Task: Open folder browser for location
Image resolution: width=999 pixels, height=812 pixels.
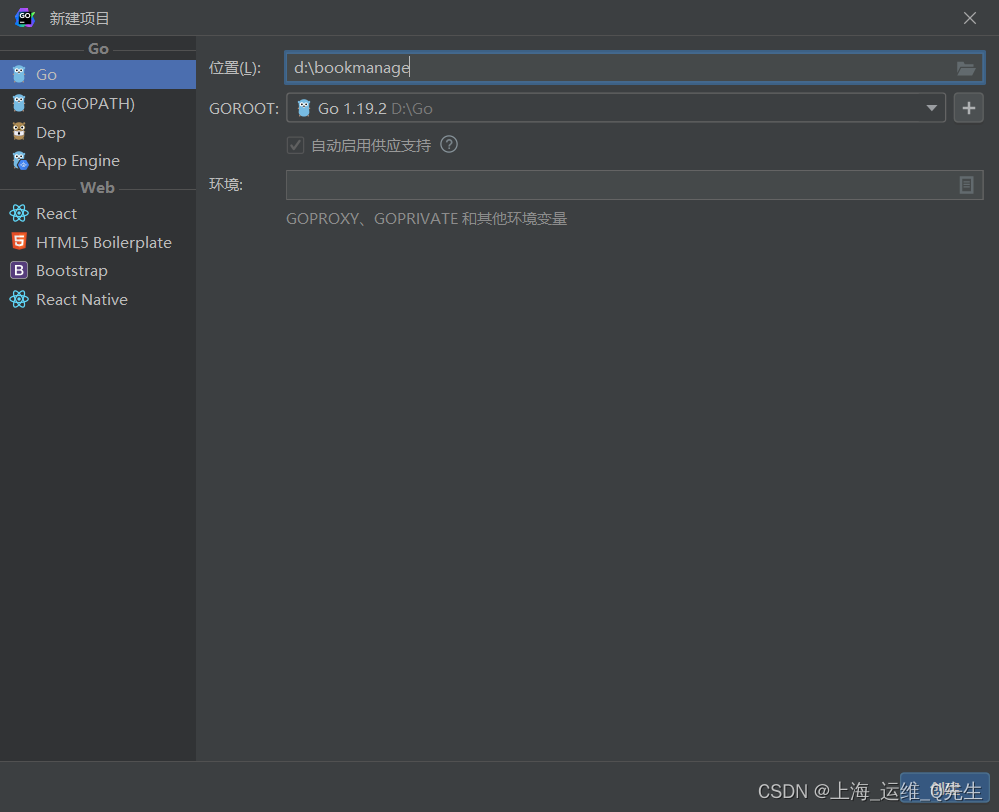Action: (x=966, y=68)
